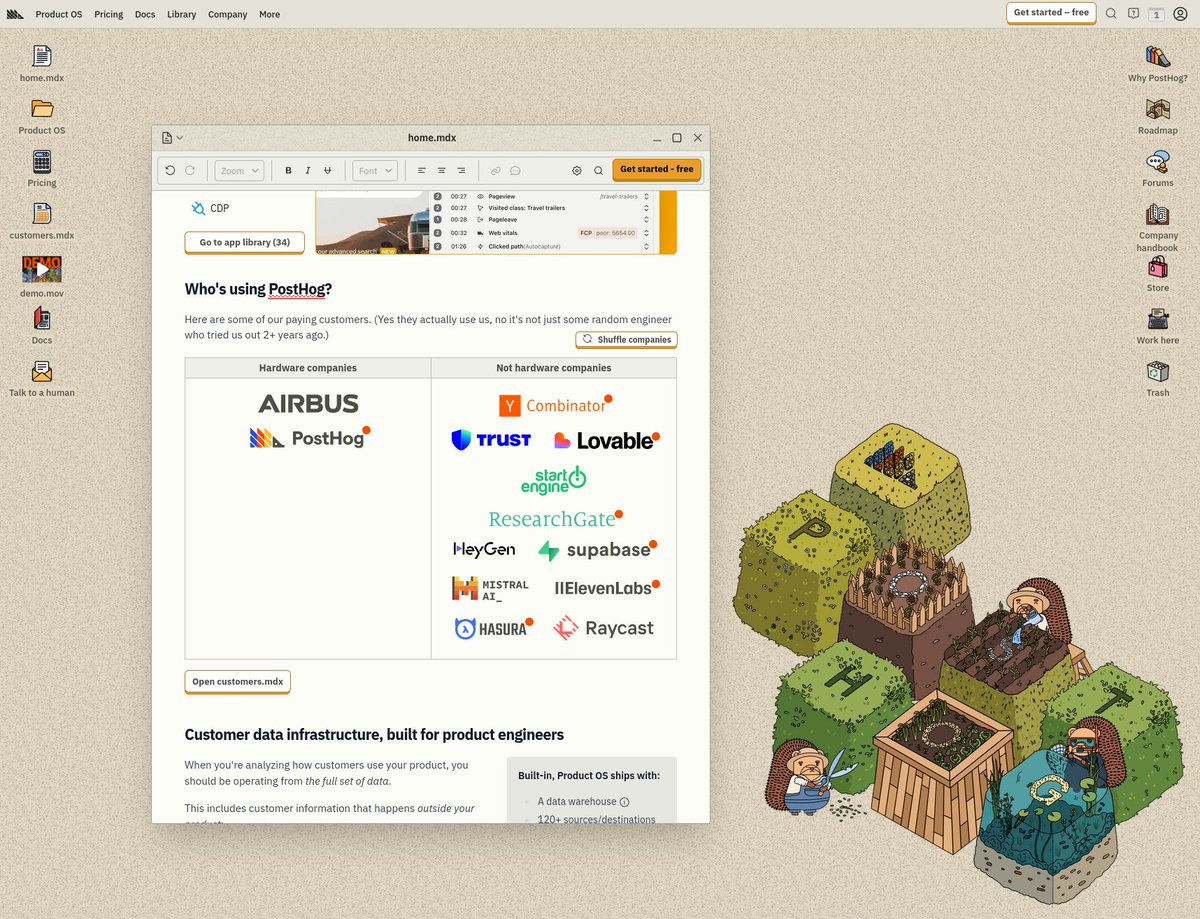Screen dimensions: 1200x919
Task: Click the Y Combinator logo
Action: pos(555,406)
